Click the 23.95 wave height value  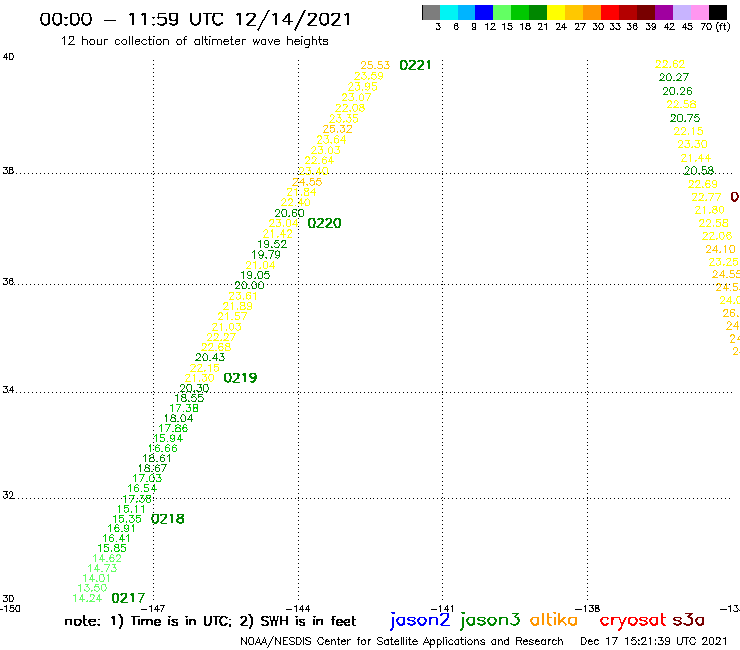click(362, 87)
